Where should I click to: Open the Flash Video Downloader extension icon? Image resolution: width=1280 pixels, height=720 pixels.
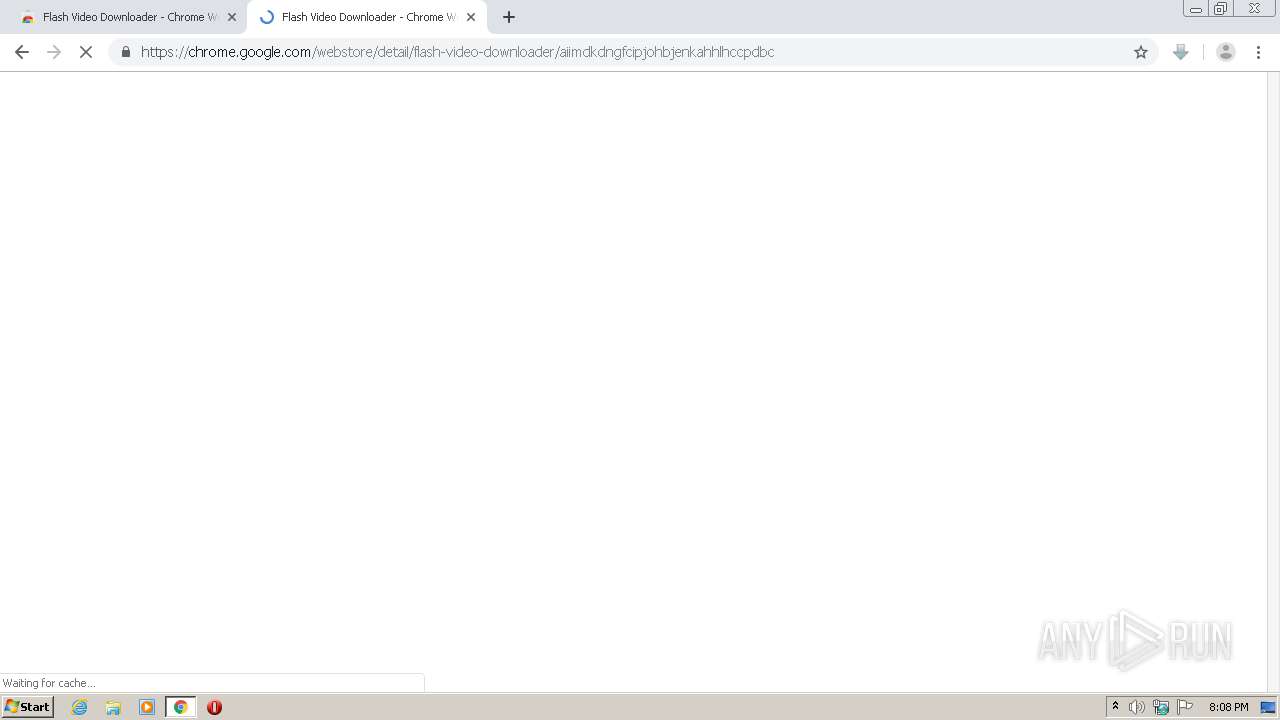click(1181, 52)
